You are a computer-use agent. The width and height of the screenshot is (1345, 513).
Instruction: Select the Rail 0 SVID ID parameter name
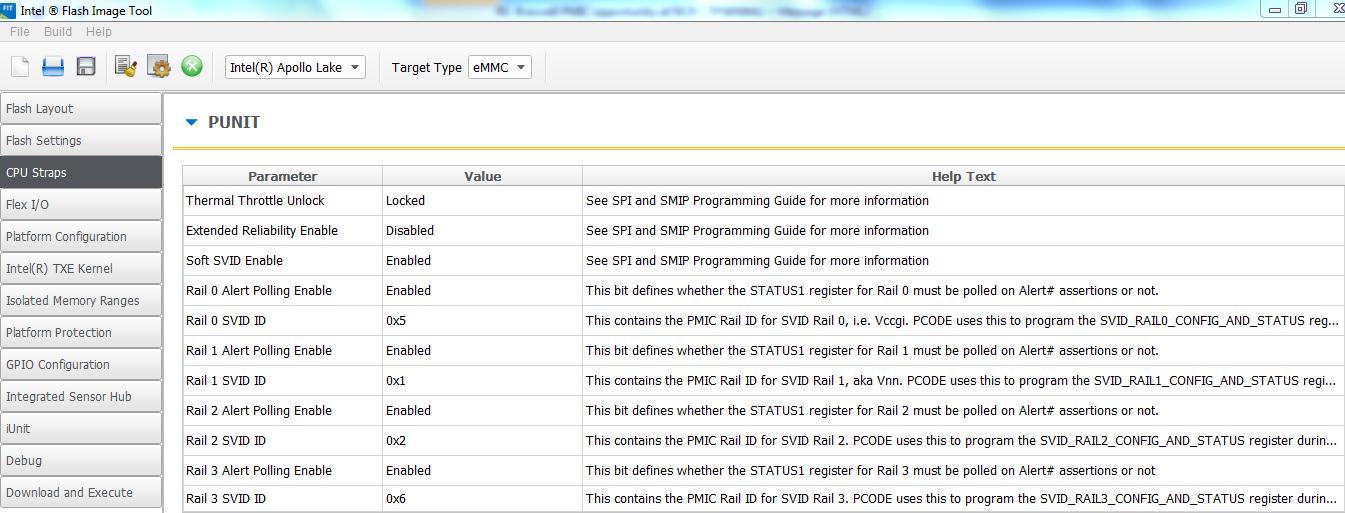(x=226, y=321)
